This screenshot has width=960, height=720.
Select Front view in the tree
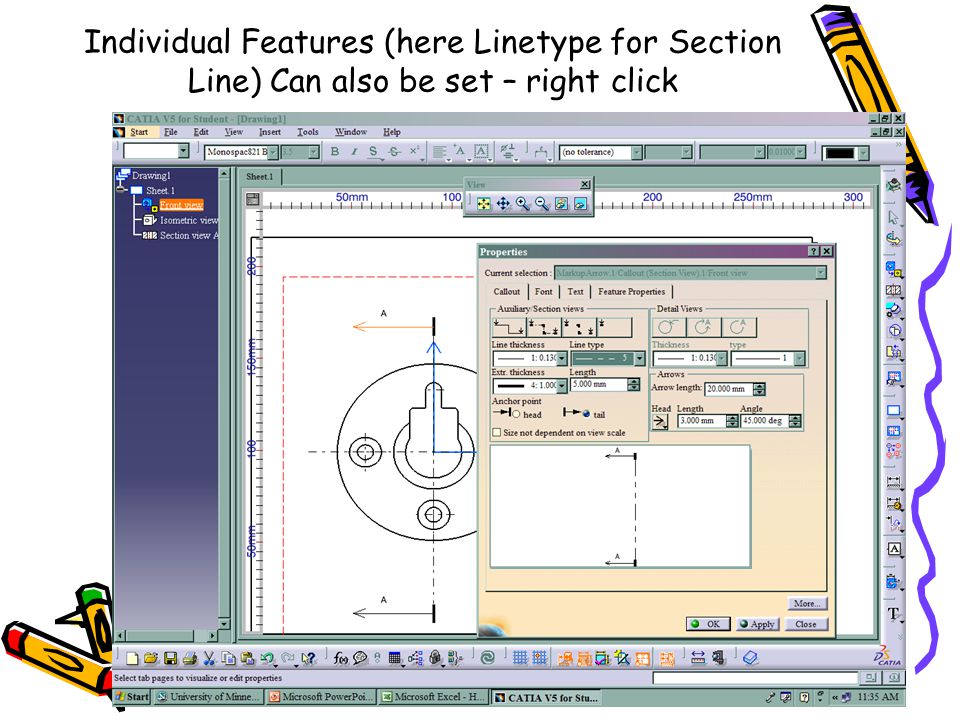click(181, 205)
